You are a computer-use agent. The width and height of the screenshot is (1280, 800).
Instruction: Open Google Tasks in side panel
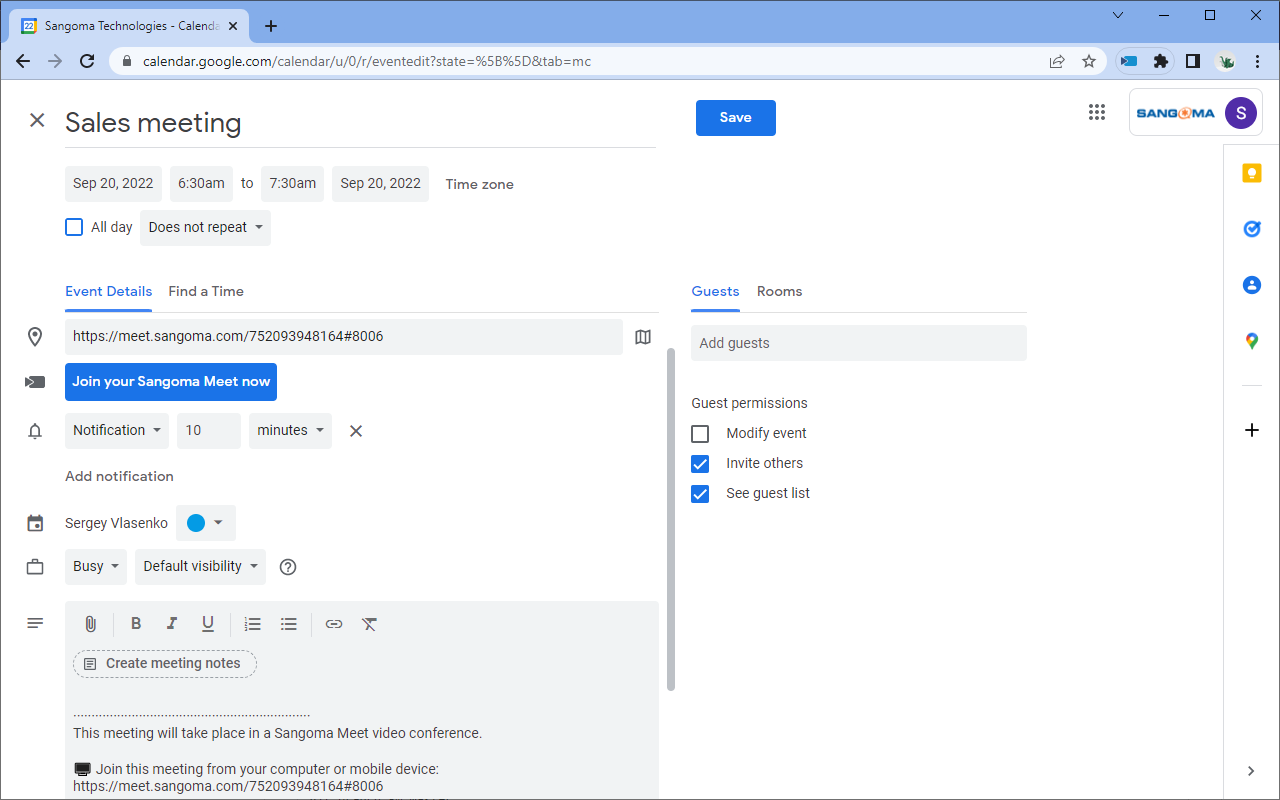(1251, 229)
